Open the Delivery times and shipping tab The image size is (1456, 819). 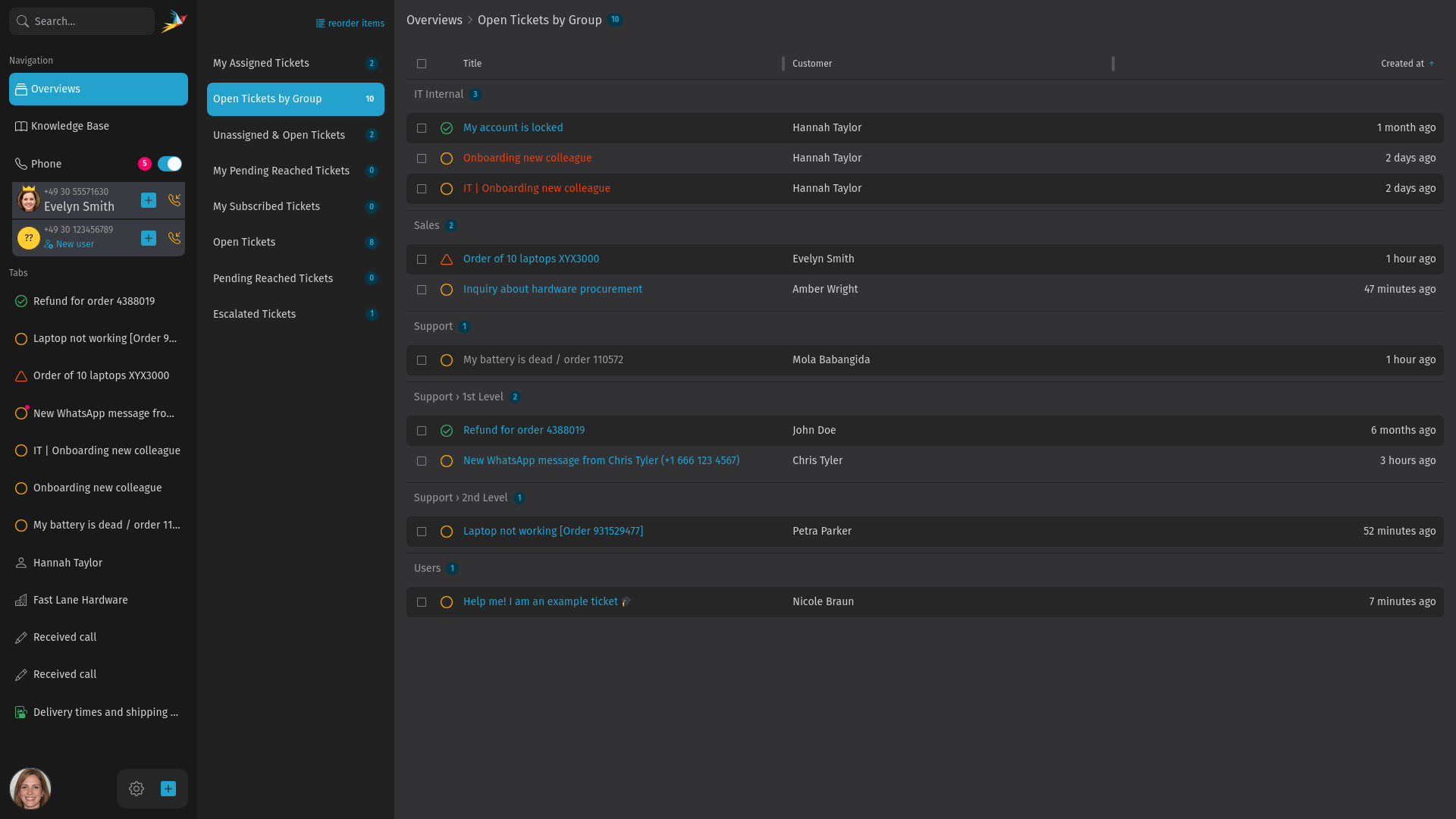[x=99, y=712]
